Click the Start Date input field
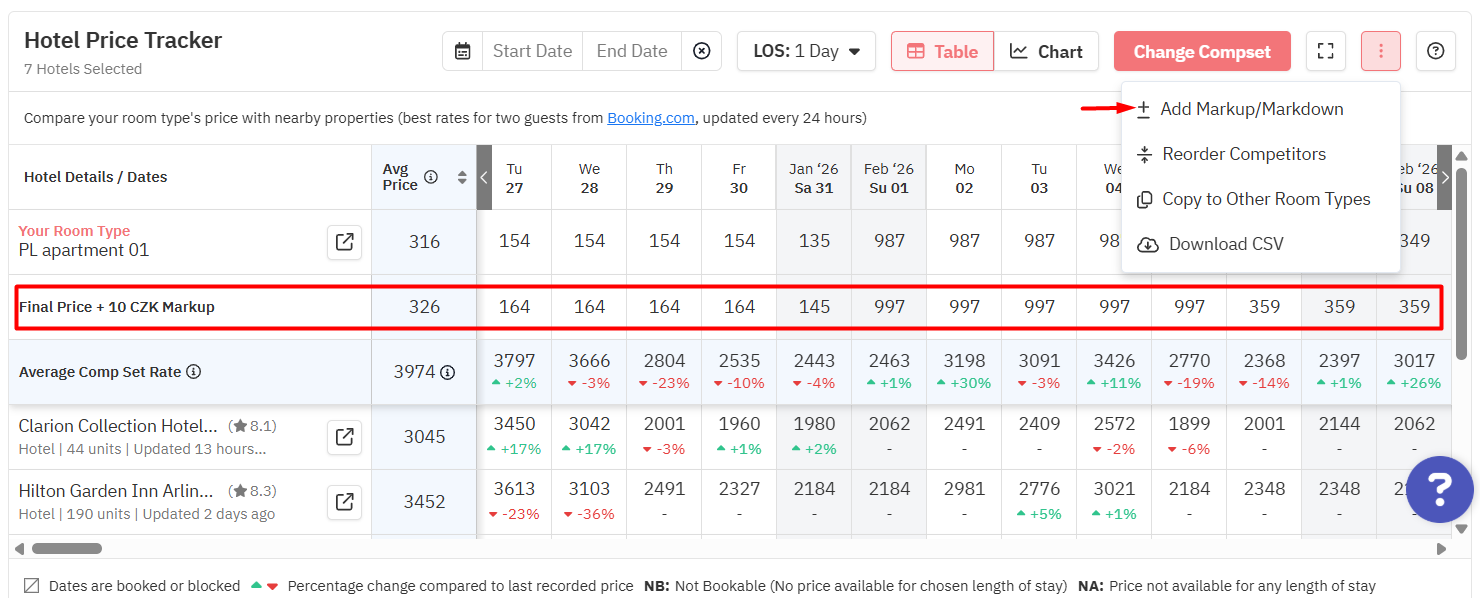This screenshot has width=1480, height=598. pos(532,51)
